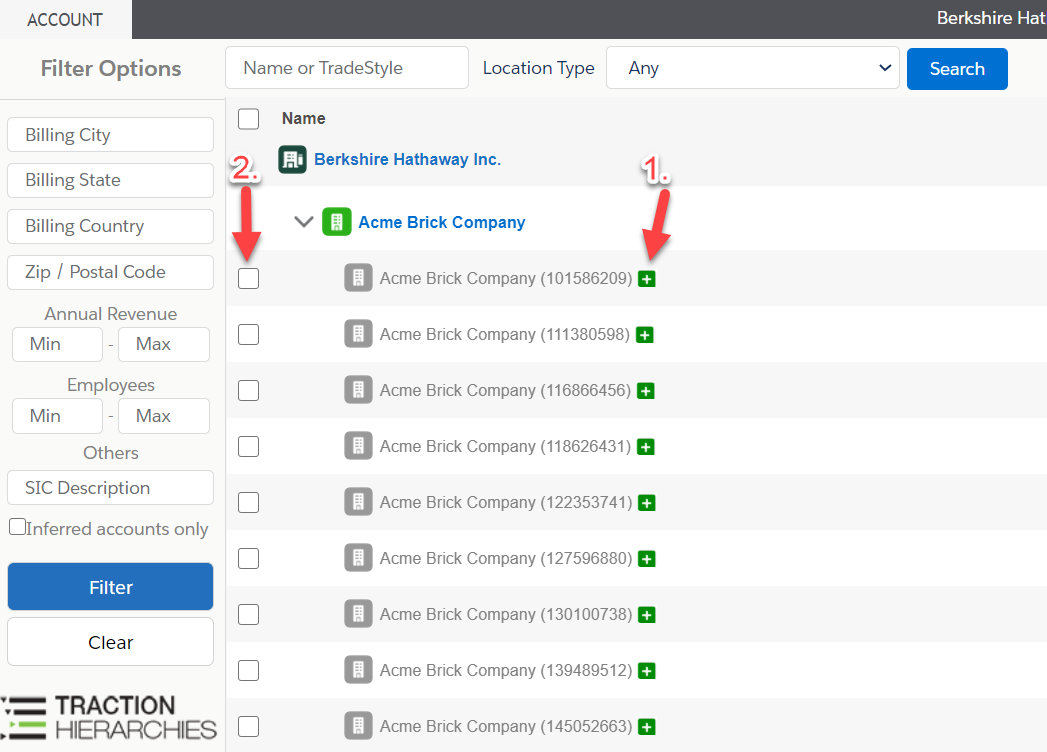Apply filters with the Filter button

(x=110, y=587)
